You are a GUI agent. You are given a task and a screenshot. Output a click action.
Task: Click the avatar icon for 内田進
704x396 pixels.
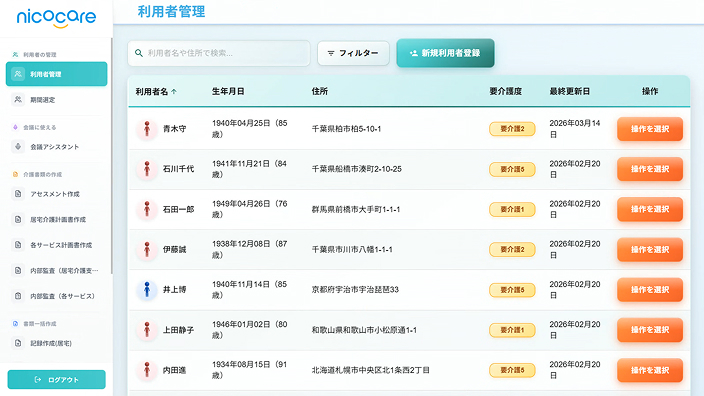click(147, 370)
